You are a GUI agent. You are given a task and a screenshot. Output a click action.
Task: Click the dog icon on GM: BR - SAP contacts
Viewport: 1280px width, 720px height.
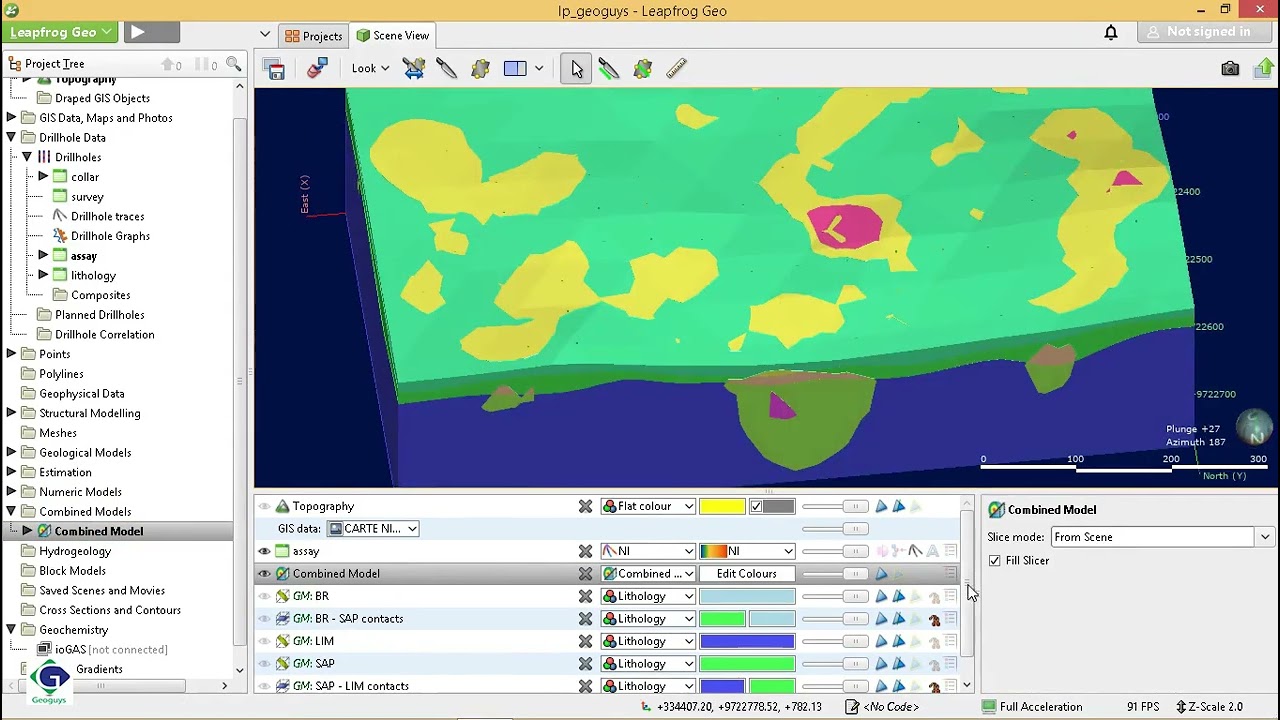(x=934, y=619)
